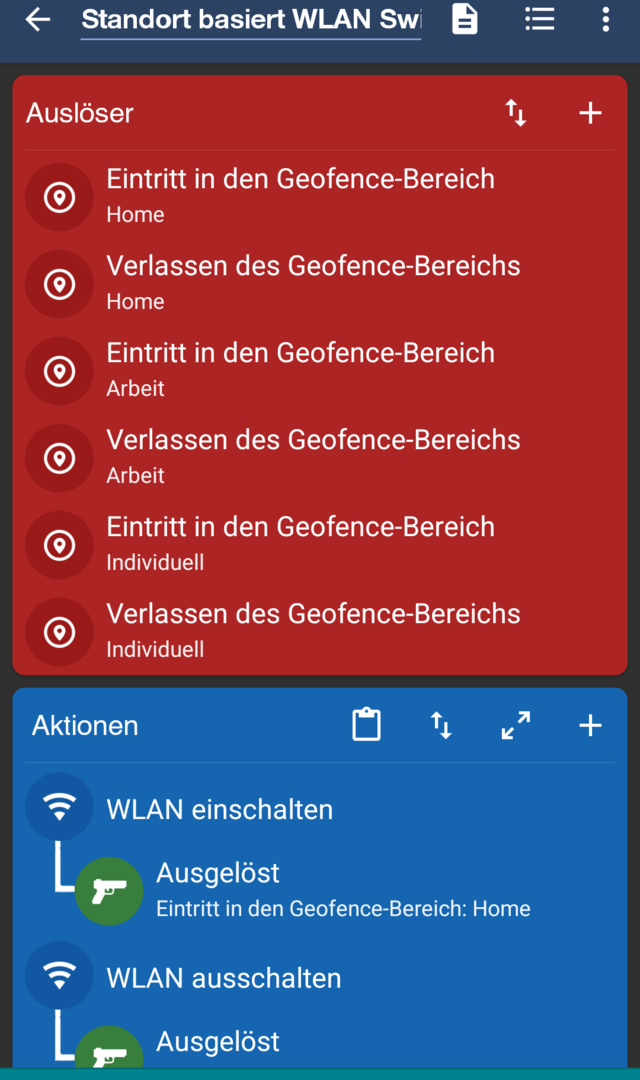
Task: Reorder triggers with Auslöser sort arrows
Action: click(x=516, y=113)
